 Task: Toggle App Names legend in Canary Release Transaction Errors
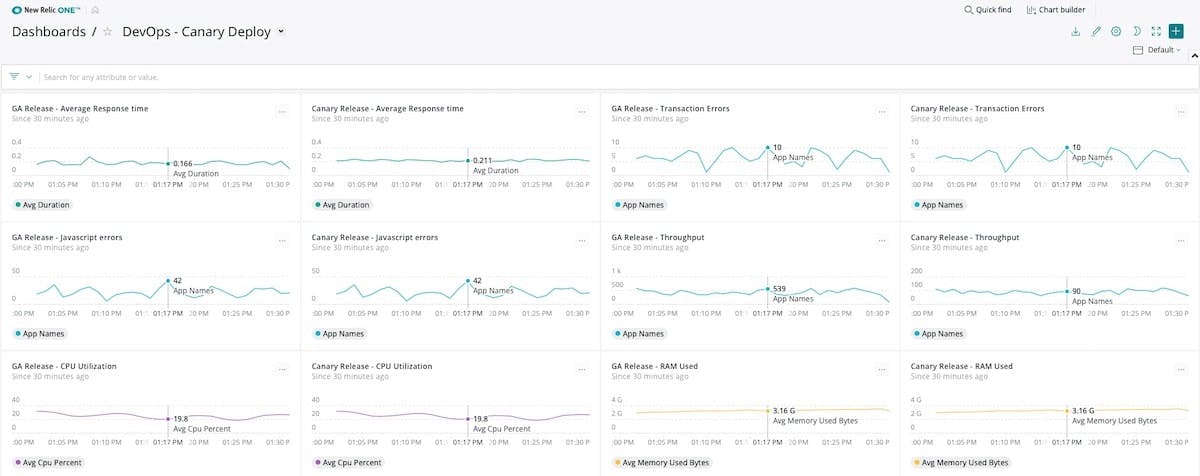click(938, 205)
